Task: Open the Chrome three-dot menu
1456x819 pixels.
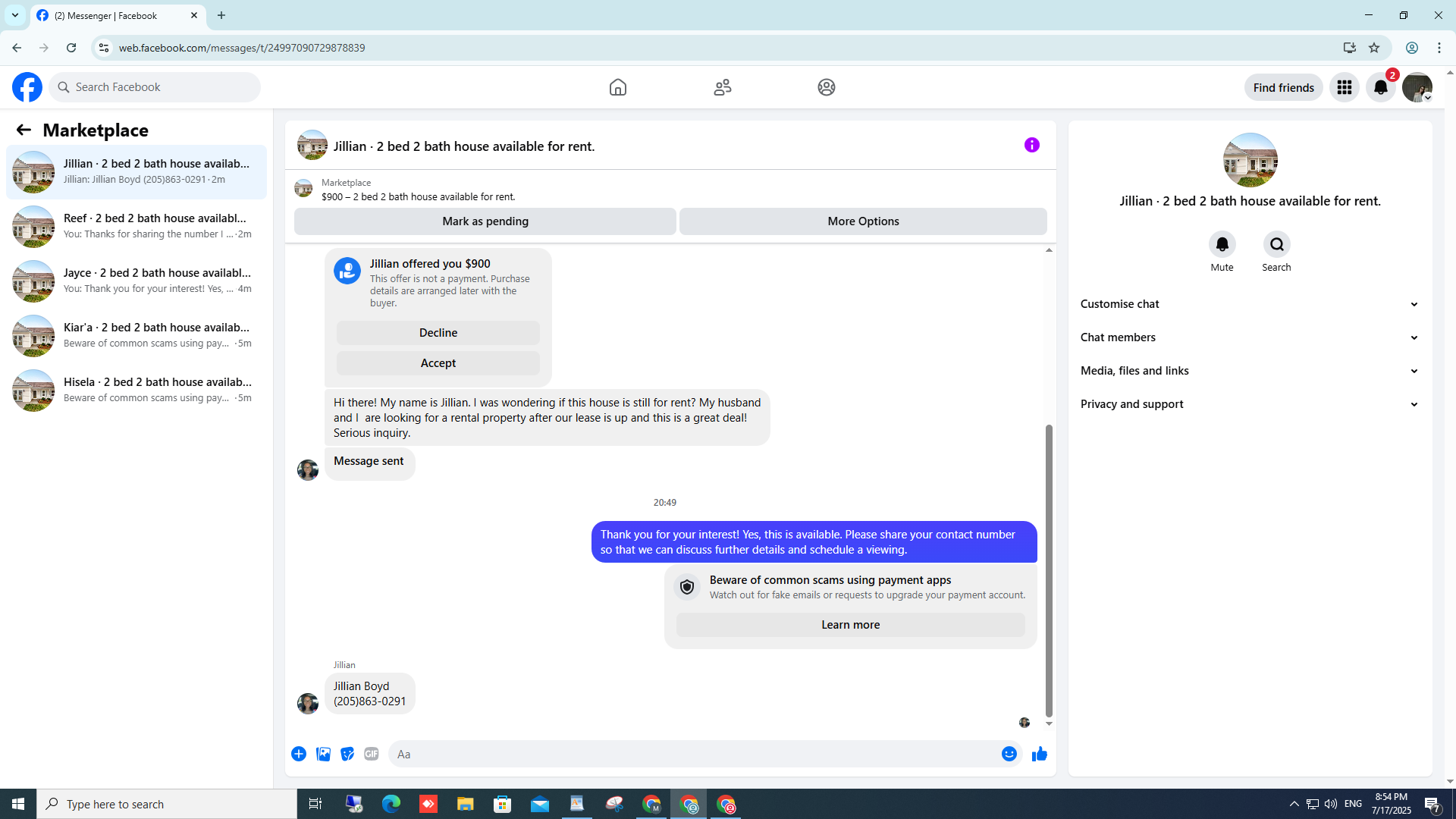Action: pos(1439,48)
